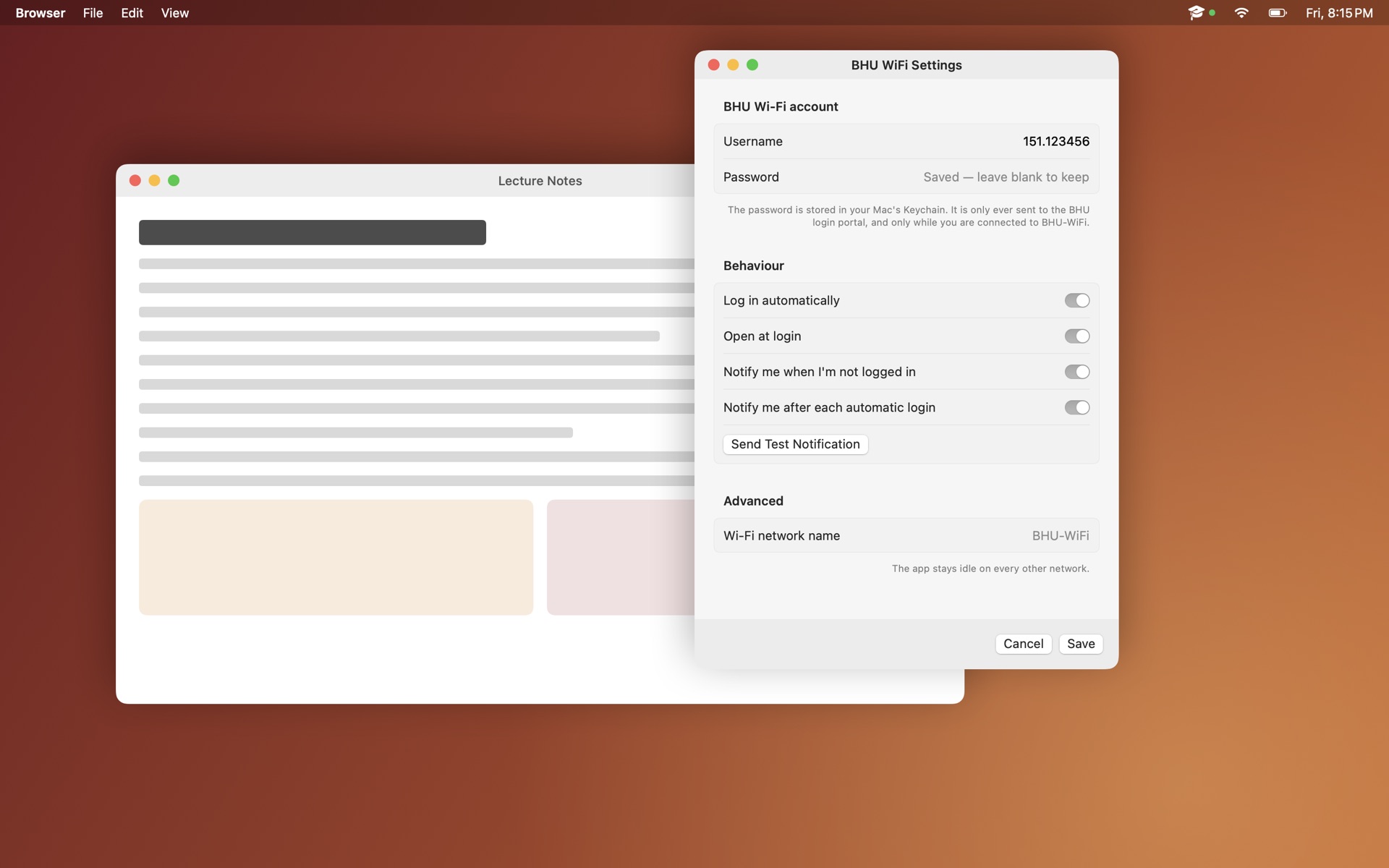Toggle Log in automatically switch
1389x868 pixels.
tap(1076, 300)
